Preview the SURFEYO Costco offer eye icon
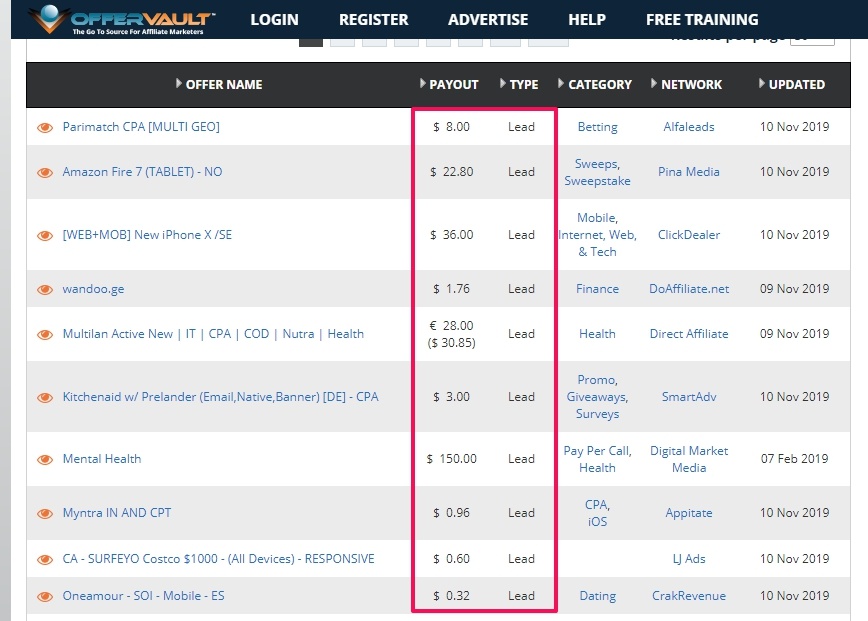Viewport: 868px width, 621px height. pyautogui.click(x=45, y=560)
